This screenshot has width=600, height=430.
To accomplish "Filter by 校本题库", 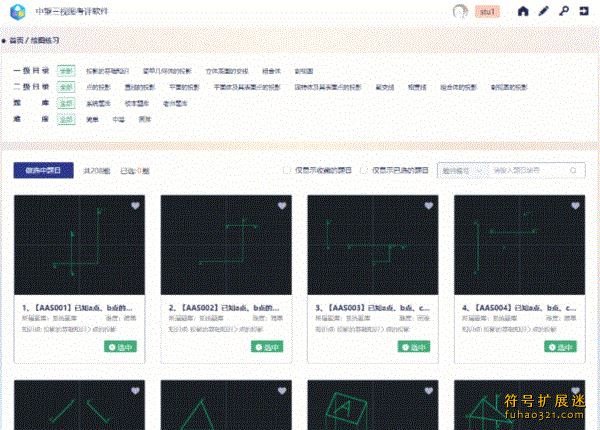I will click(x=137, y=103).
